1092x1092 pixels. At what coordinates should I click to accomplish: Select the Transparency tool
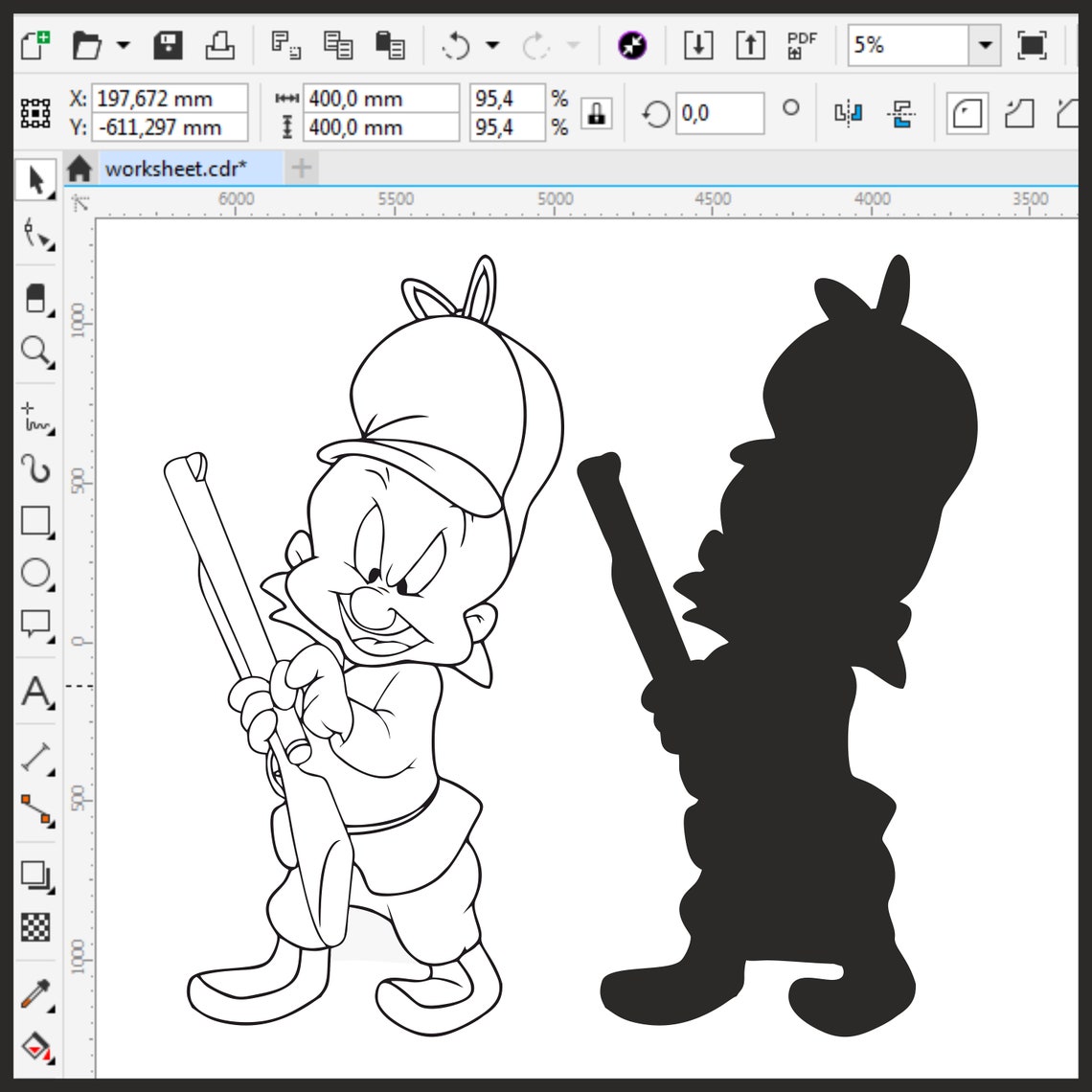35,926
